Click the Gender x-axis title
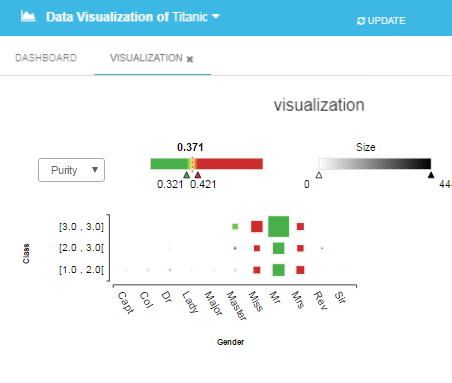Viewport: 452px width, 383px height. [x=230, y=342]
